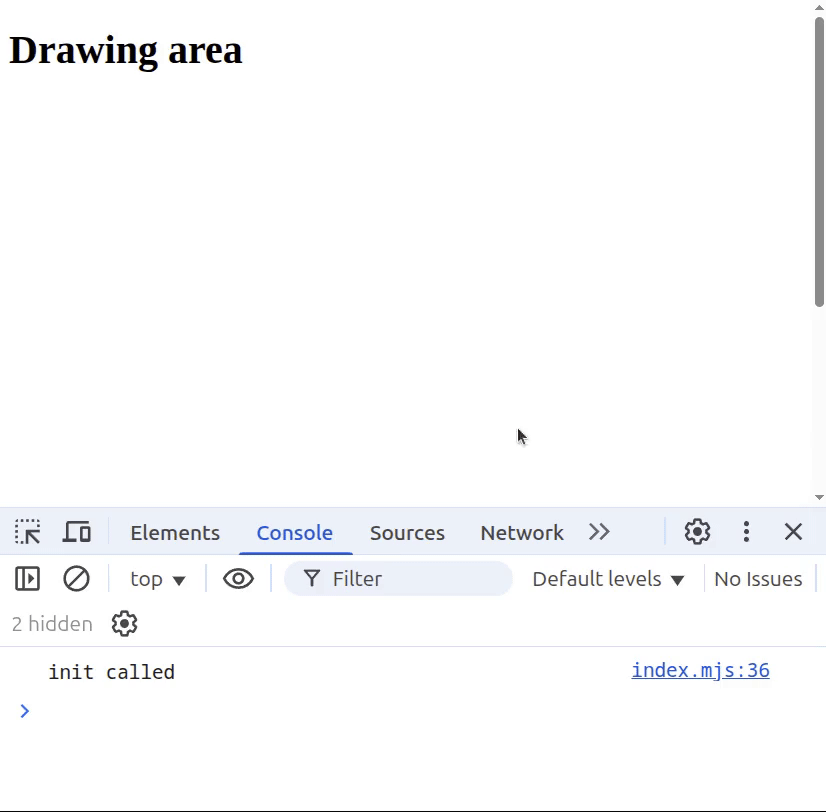826x812 pixels.
Task: Switch to the Sources tab
Action: point(407,533)
